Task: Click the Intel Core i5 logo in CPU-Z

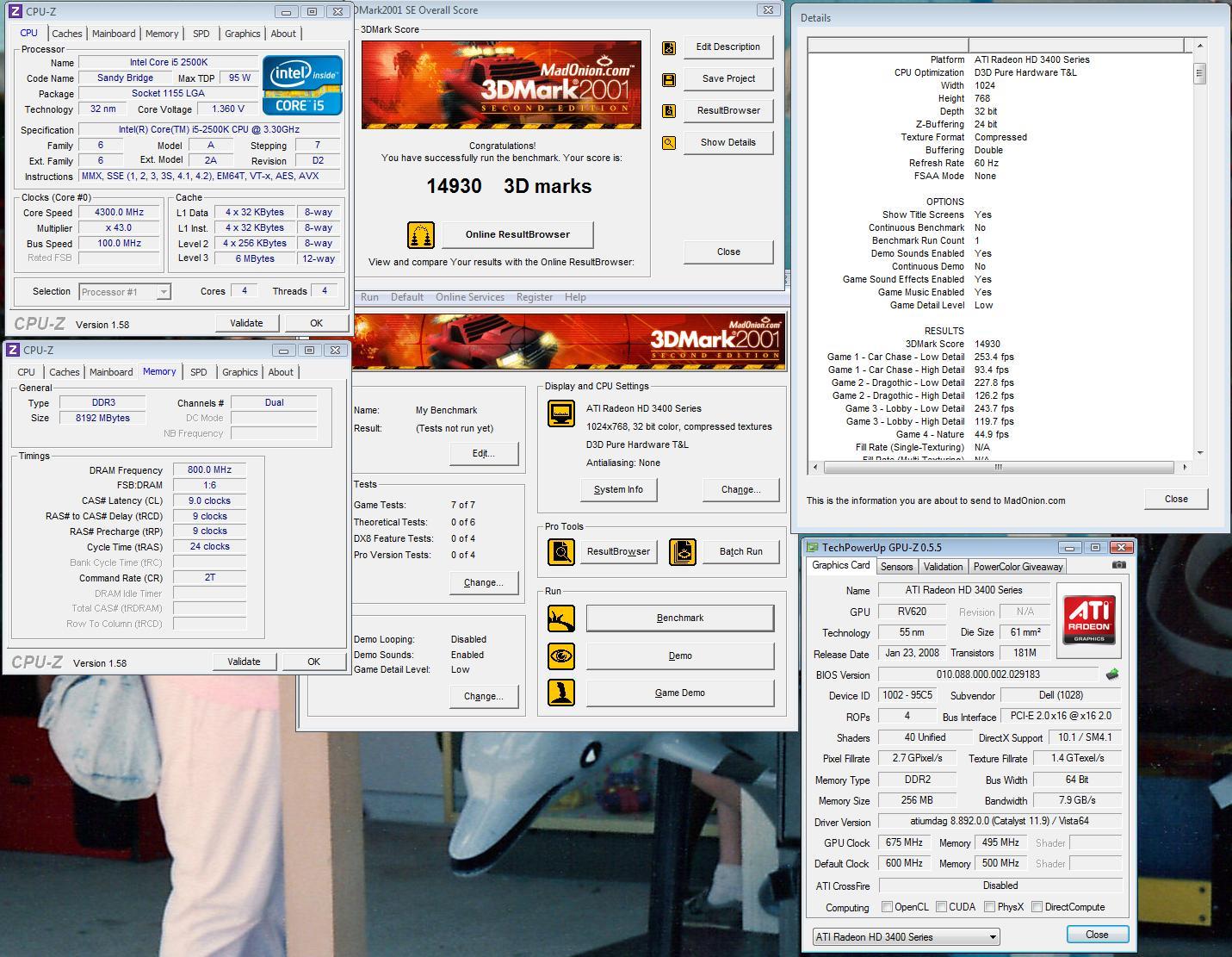Action: pos(303,86)
